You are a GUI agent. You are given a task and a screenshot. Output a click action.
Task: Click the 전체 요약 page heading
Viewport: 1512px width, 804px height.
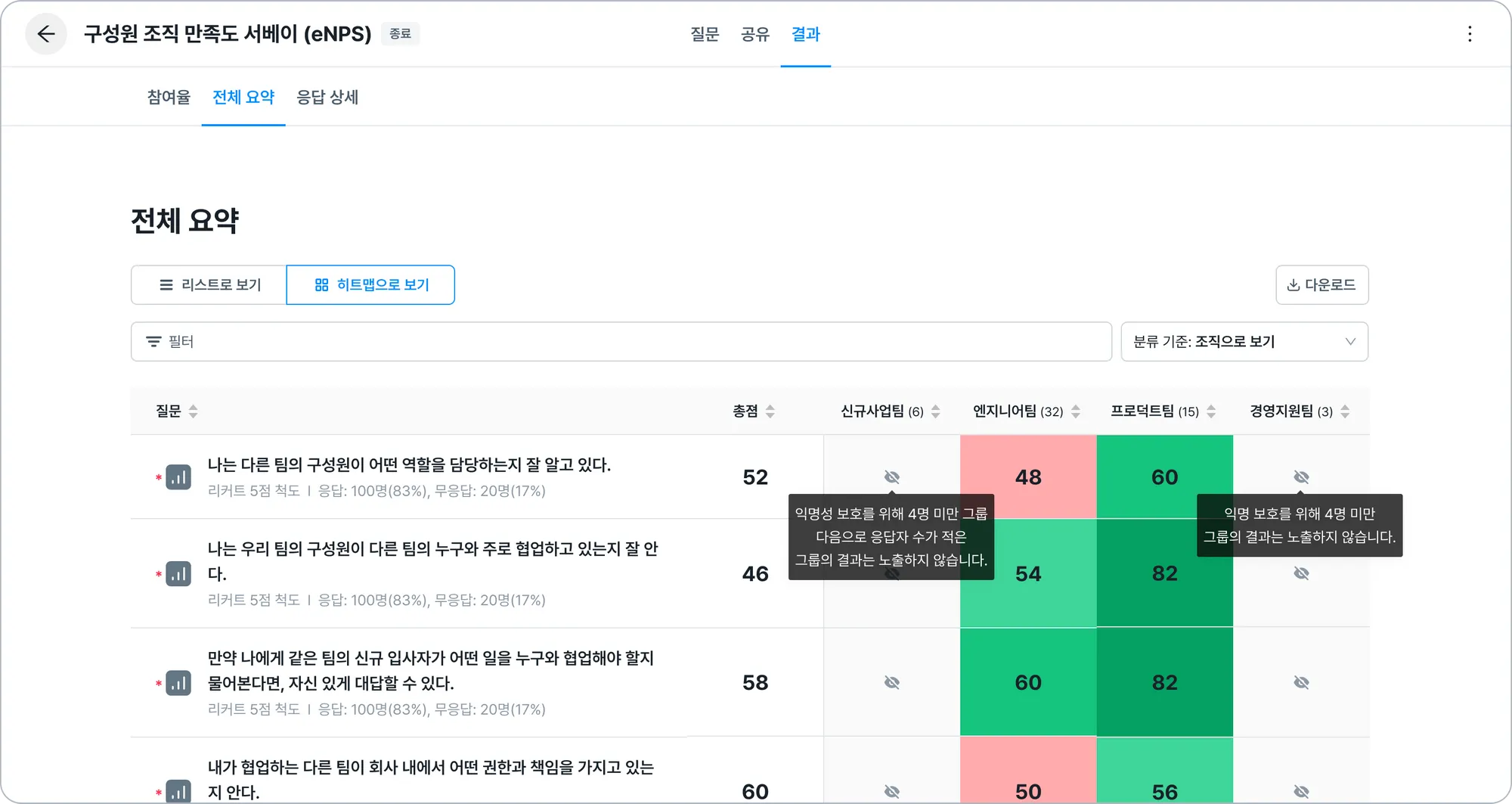tap(184, 221)
